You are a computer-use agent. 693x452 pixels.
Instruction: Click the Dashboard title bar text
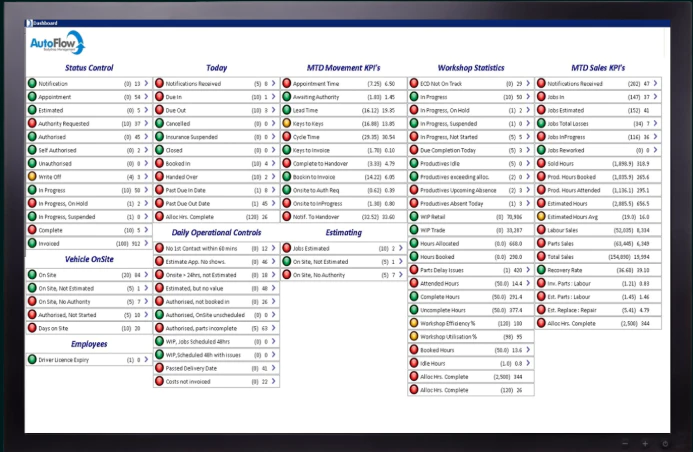coord(45,23)
